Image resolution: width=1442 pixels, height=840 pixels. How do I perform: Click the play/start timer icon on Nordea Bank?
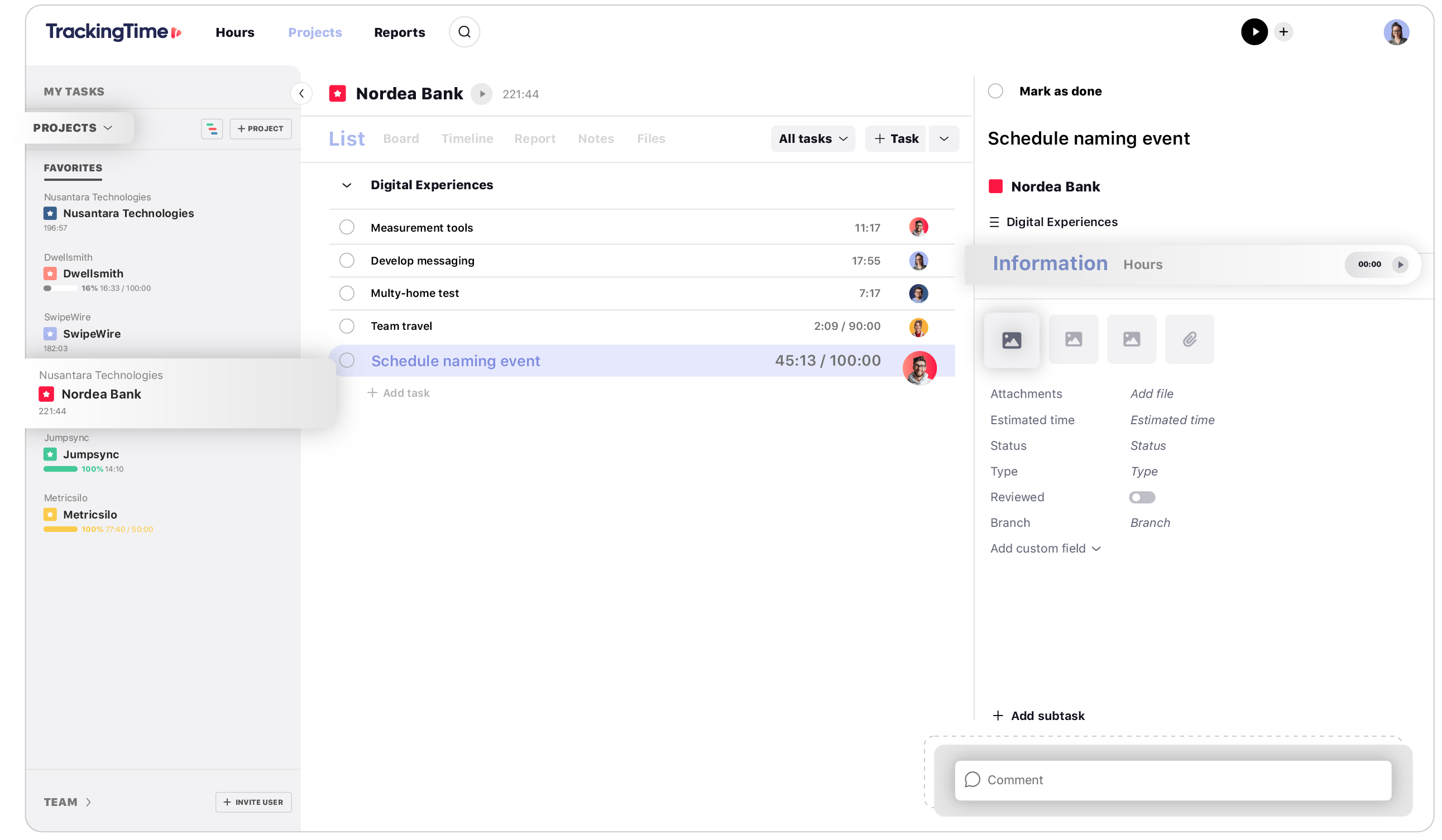coord(483,93)
